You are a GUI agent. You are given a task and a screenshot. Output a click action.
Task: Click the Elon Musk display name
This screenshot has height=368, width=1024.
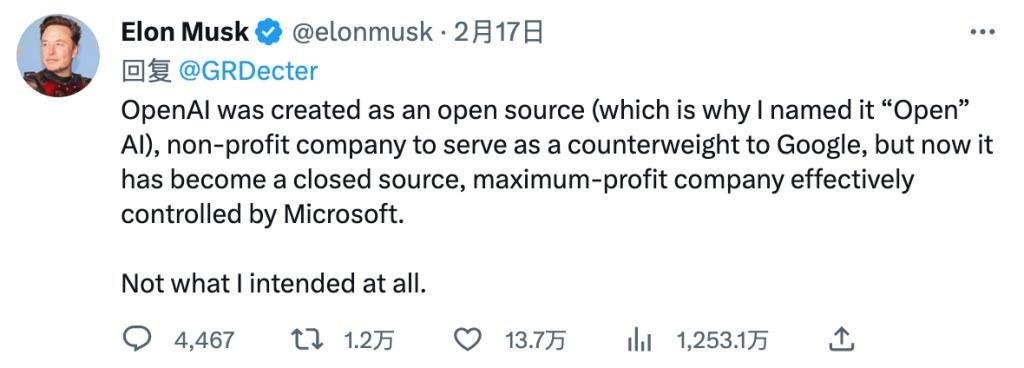(x=185, y=31)
